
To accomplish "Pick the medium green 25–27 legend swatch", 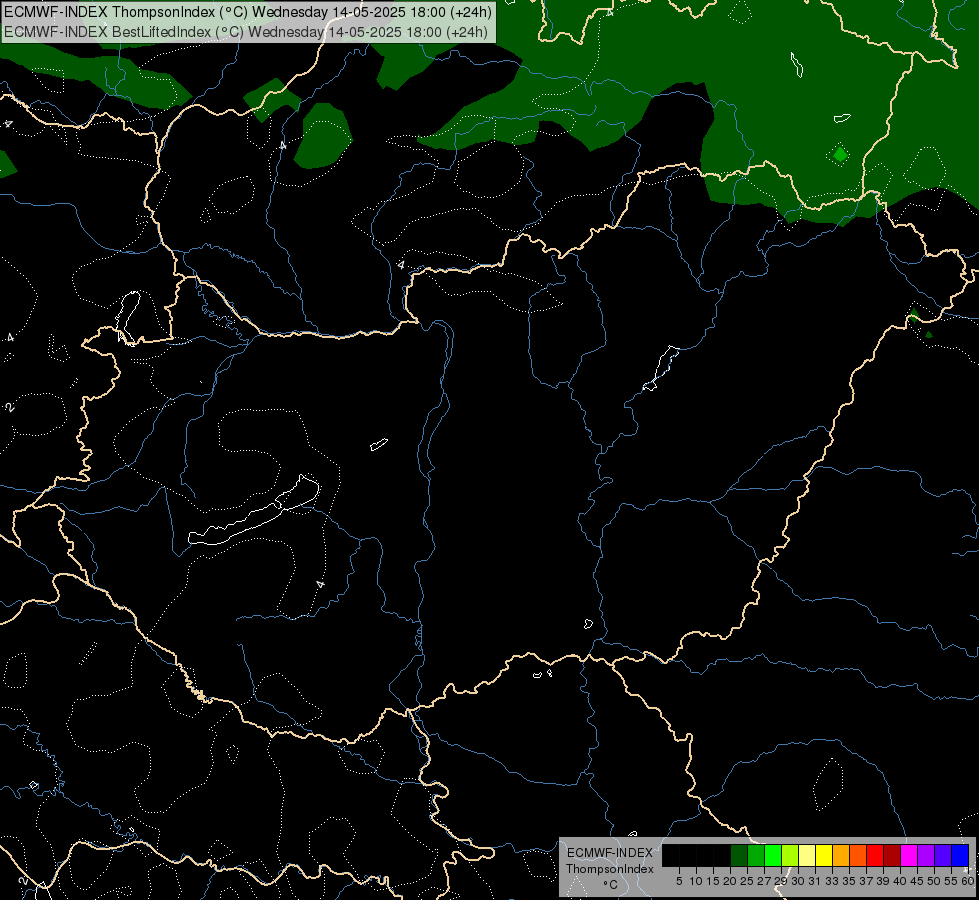I will pyautogui.click(x=756, y=855).
